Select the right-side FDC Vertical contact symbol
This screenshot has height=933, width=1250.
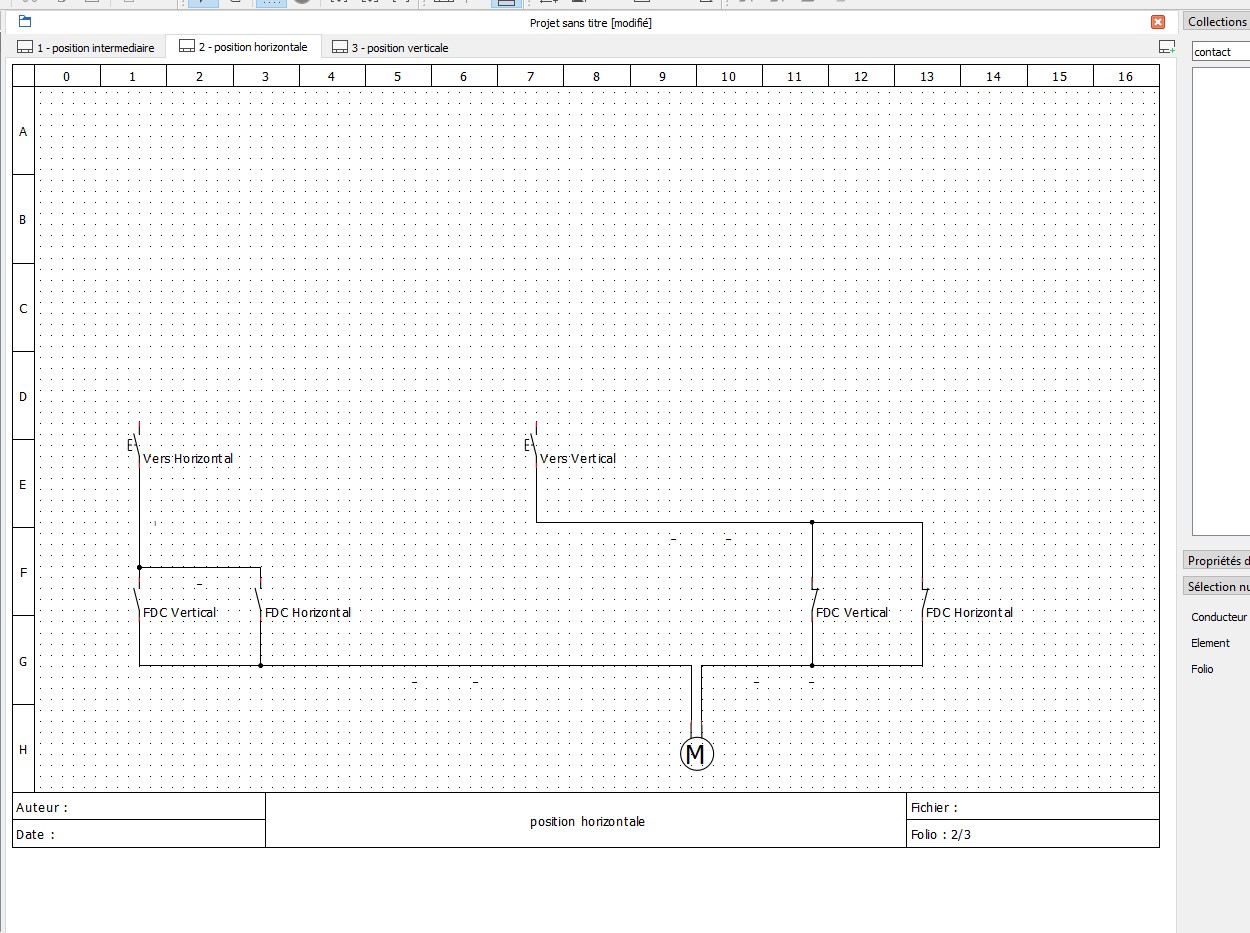[x=813, y=602]
